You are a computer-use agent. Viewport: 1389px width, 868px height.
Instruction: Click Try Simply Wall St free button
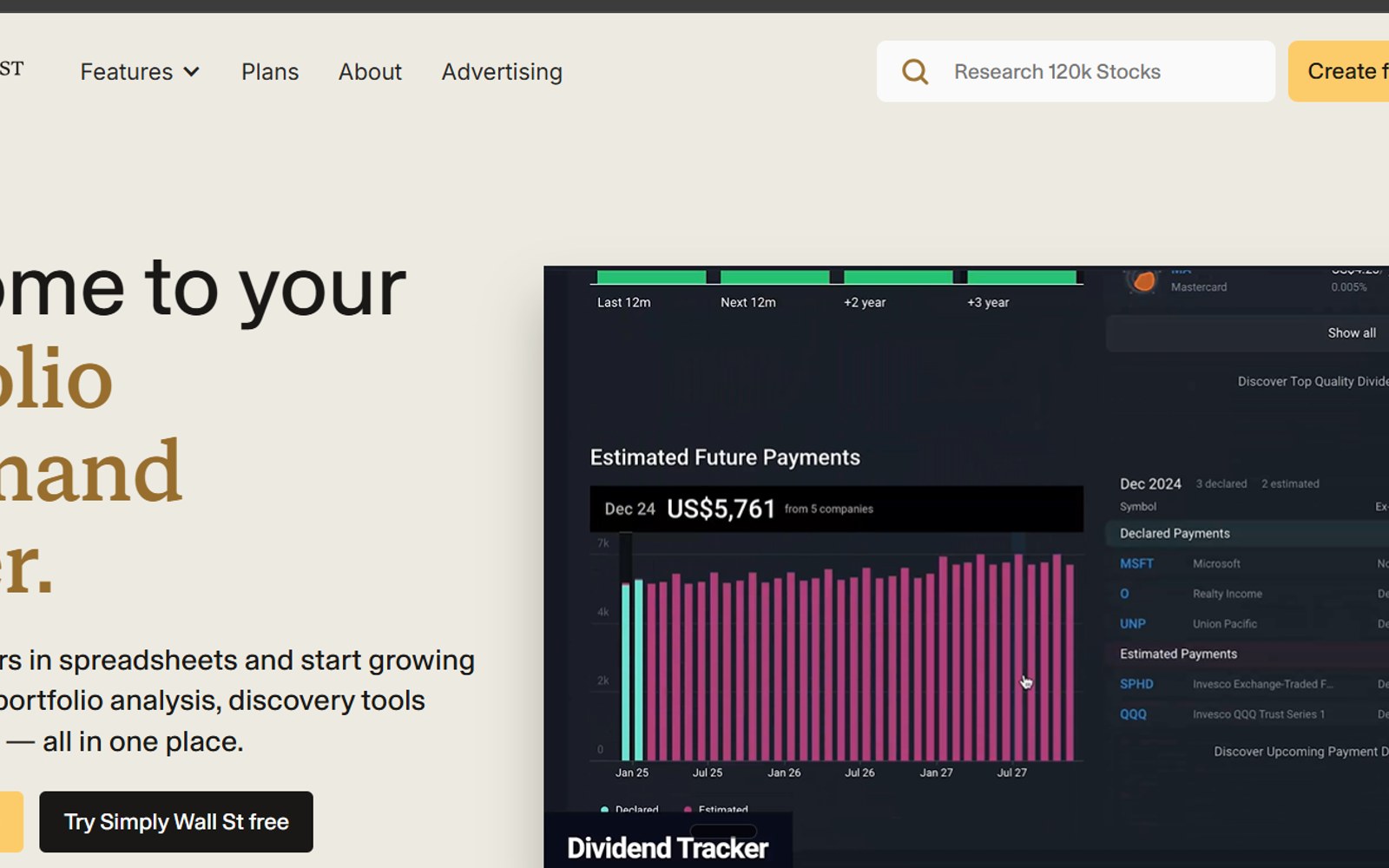(176, 821)
